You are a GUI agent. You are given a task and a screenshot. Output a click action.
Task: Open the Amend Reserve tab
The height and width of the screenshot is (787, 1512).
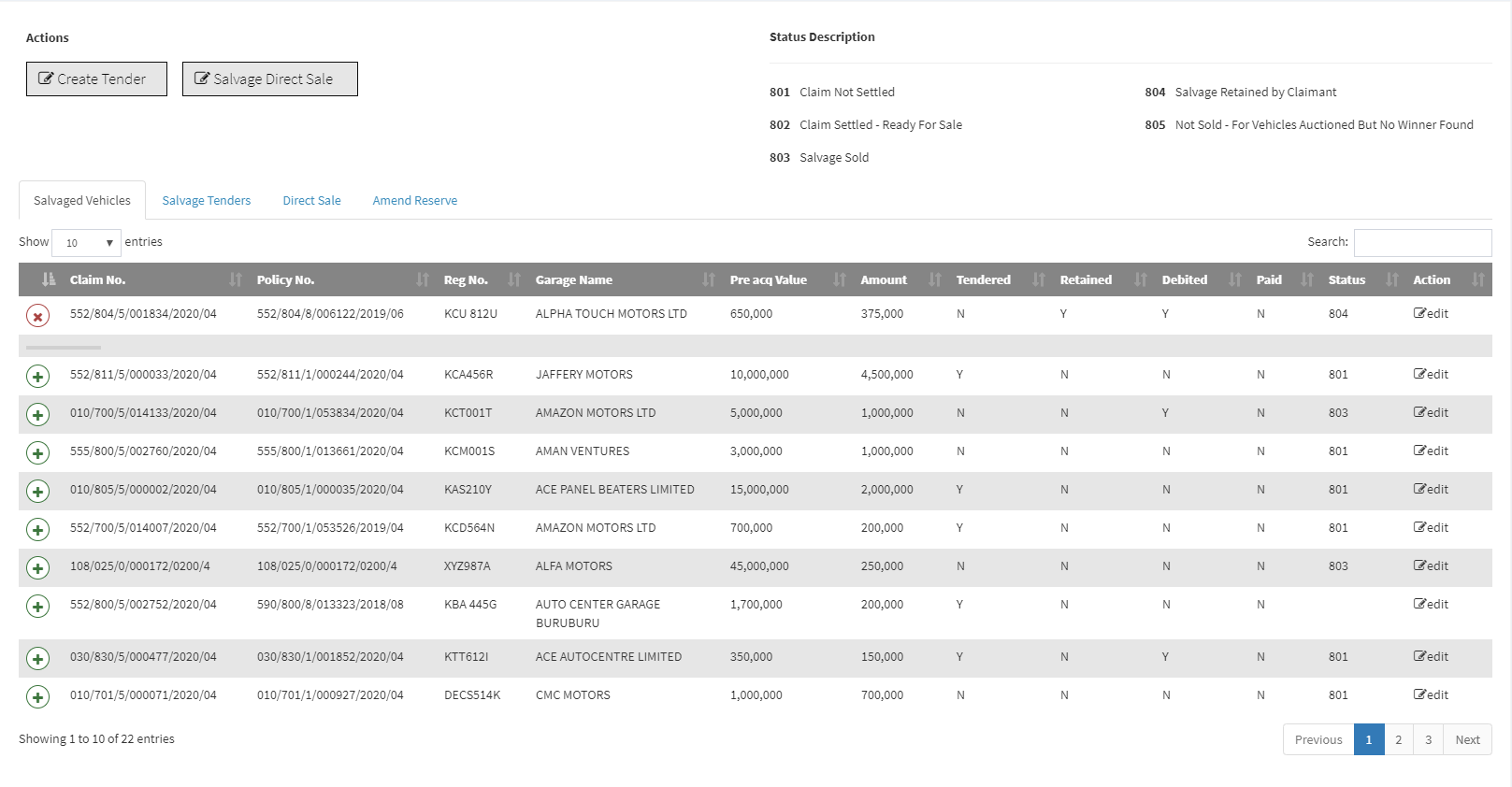(x=414, y=201)
